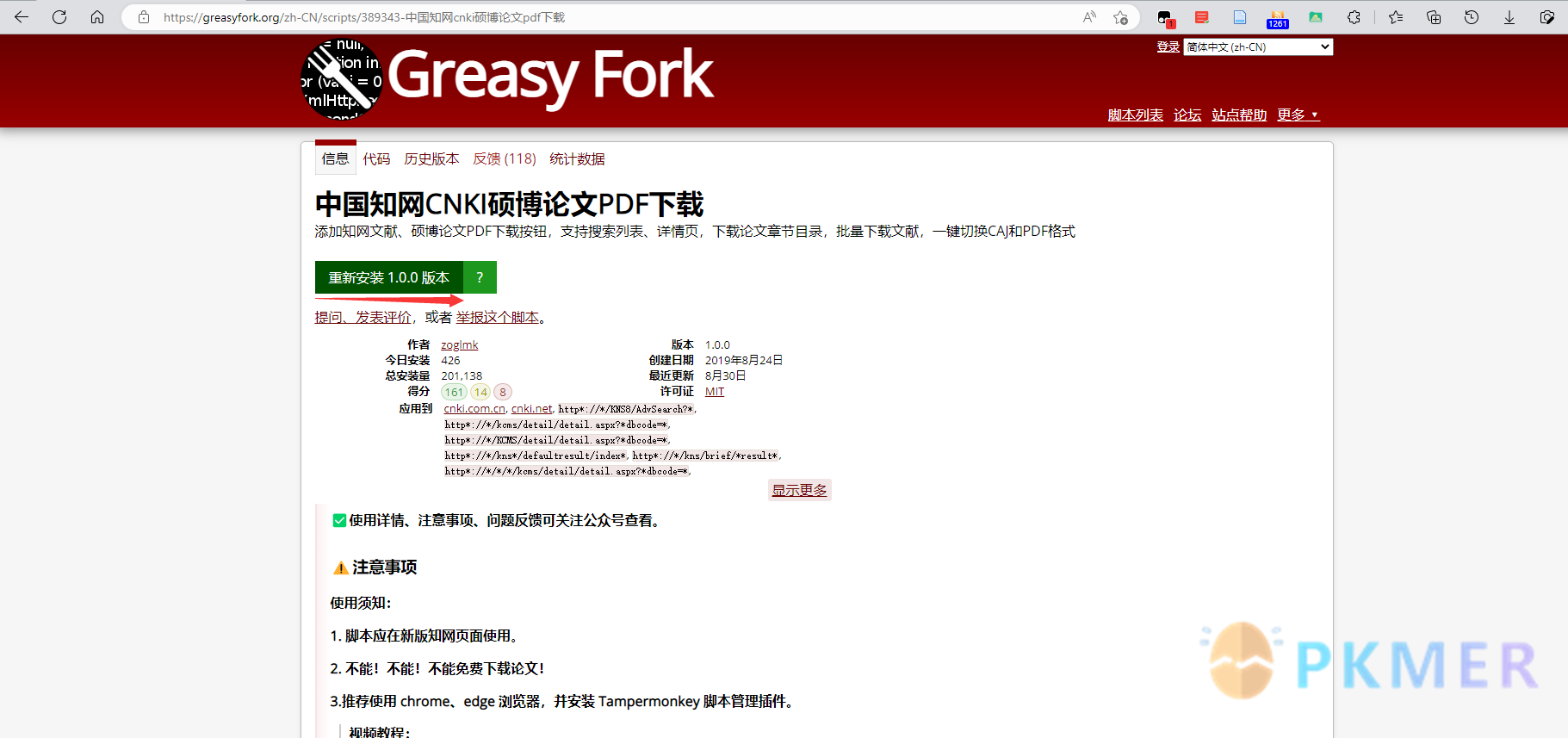Click the good ratings count 161

click(x=454, y=392)
